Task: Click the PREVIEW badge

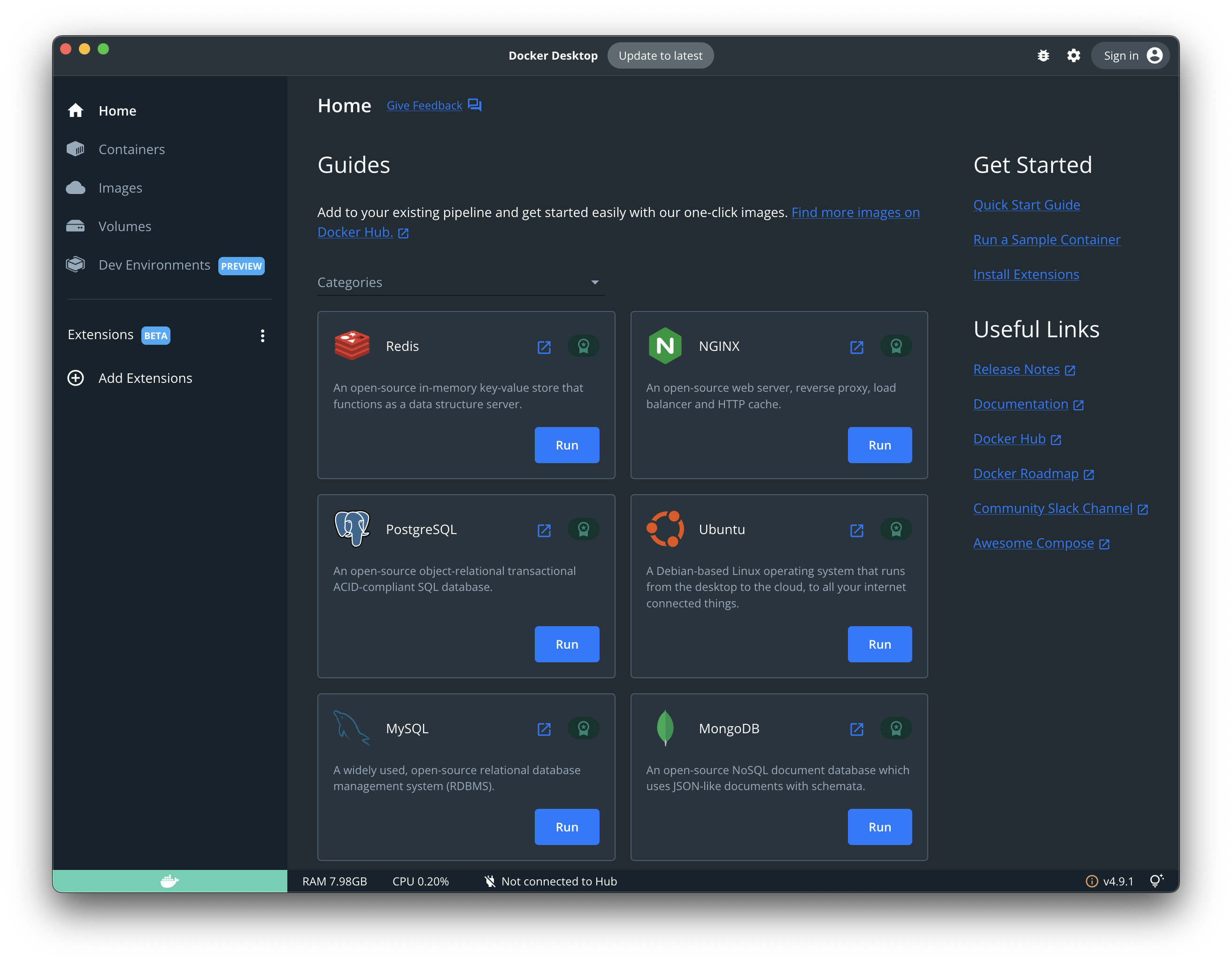Action: click(x=241, y=266)
